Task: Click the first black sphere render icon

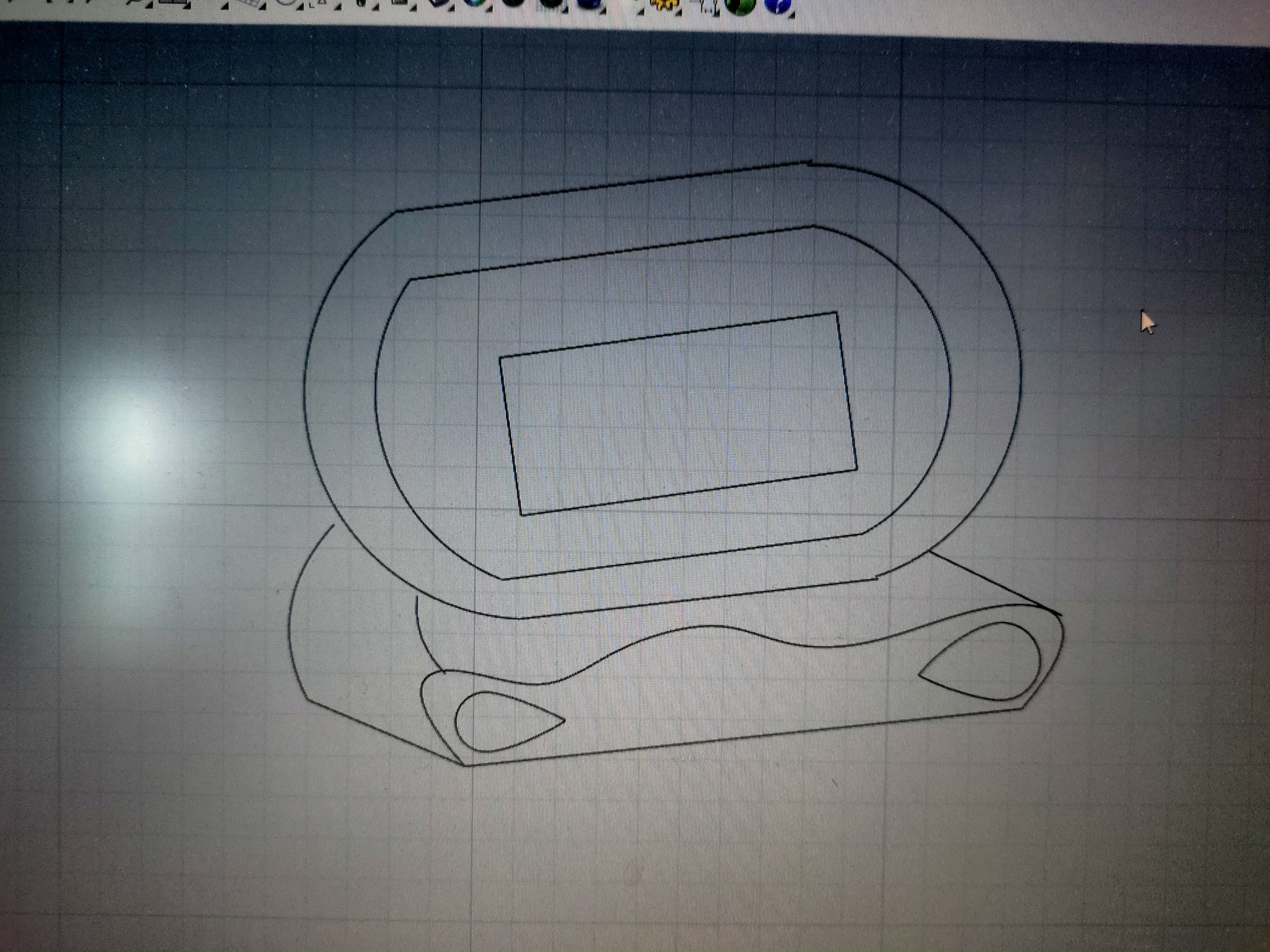Action: 513,3
